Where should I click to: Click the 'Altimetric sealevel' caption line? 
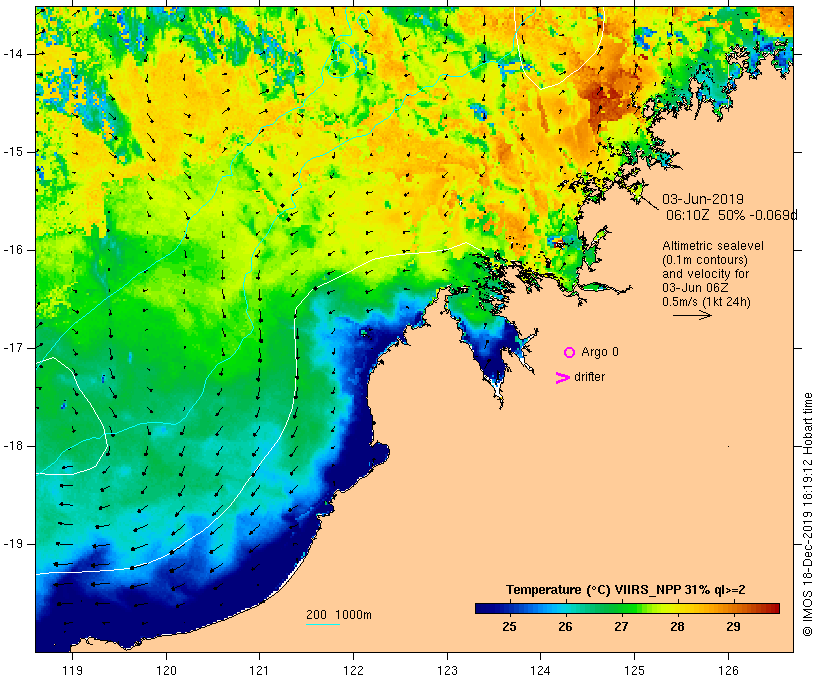pos(713,246)
